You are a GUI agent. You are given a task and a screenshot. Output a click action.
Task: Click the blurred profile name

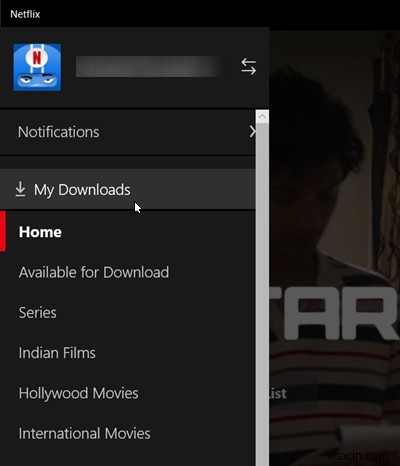(148, 66)
